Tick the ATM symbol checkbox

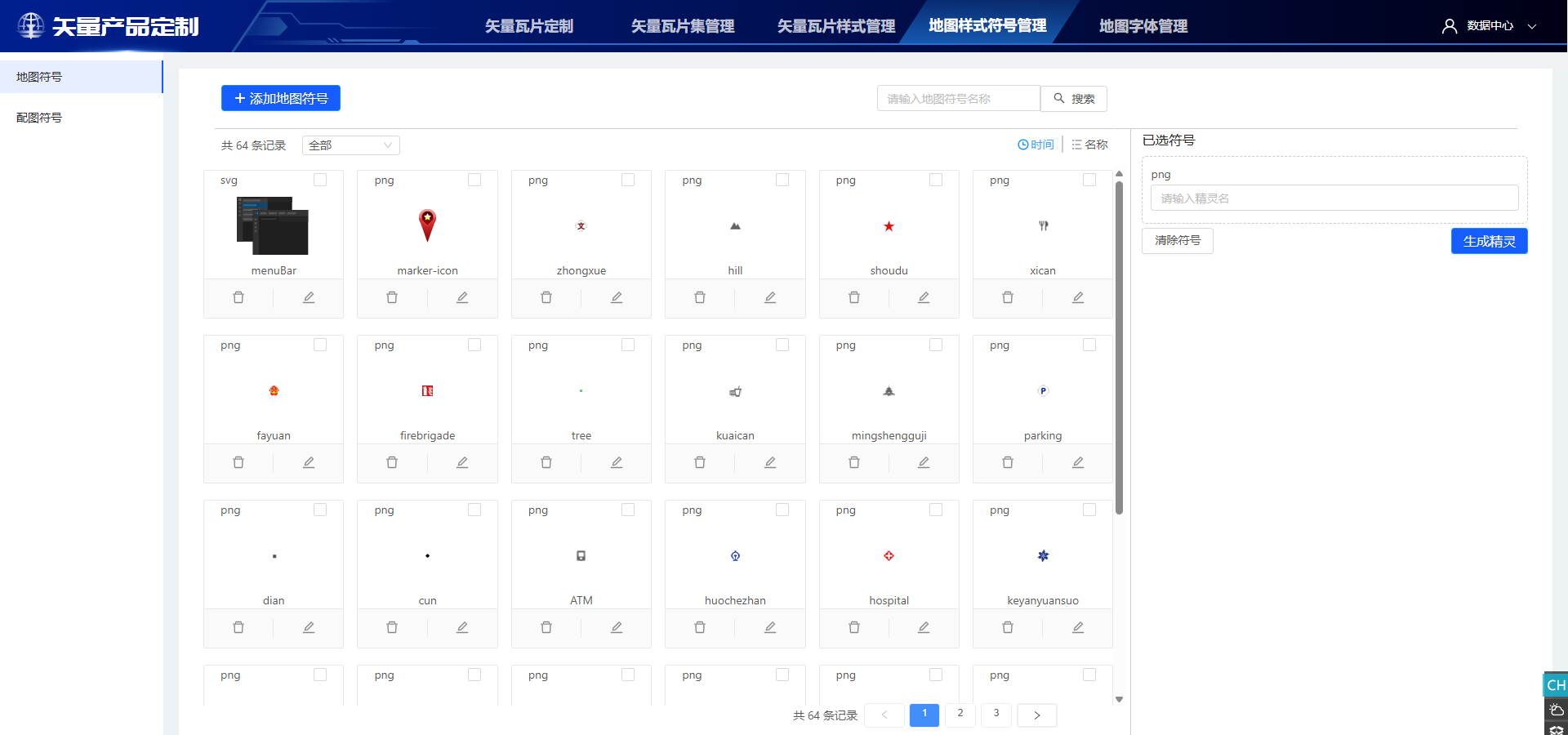click(628, 510)
